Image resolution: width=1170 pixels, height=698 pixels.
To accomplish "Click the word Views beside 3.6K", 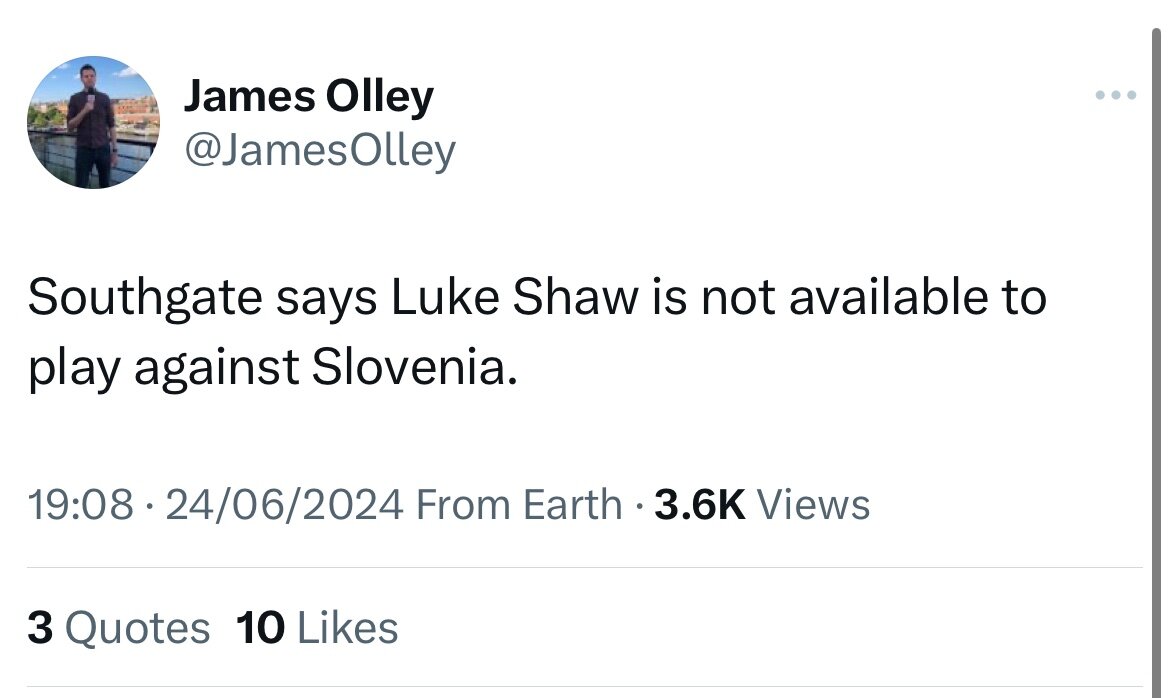I will 813,505.
